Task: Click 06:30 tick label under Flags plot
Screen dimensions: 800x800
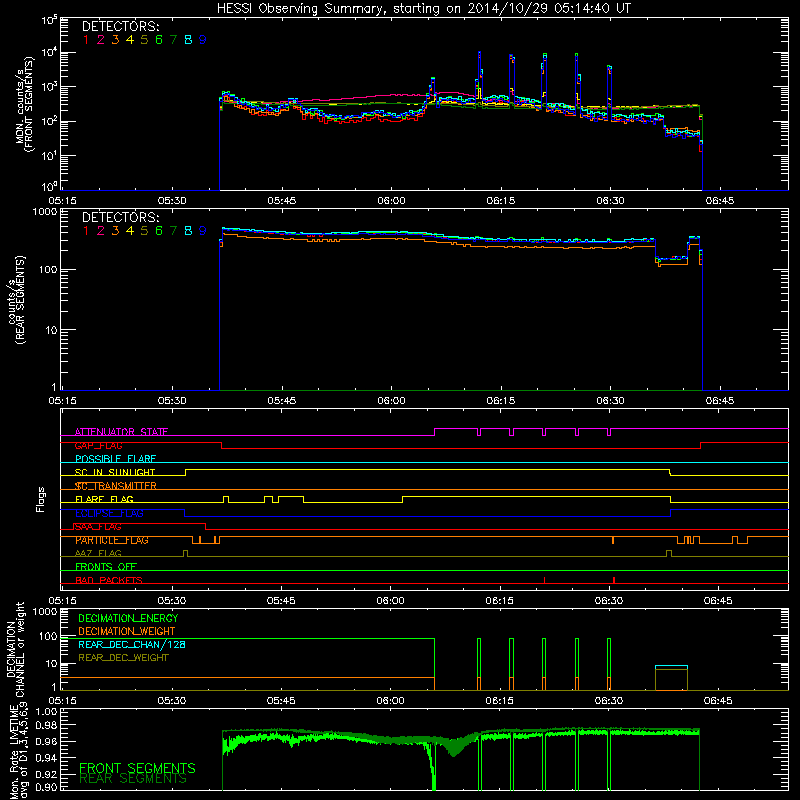Action: click(x=609, y=601)
